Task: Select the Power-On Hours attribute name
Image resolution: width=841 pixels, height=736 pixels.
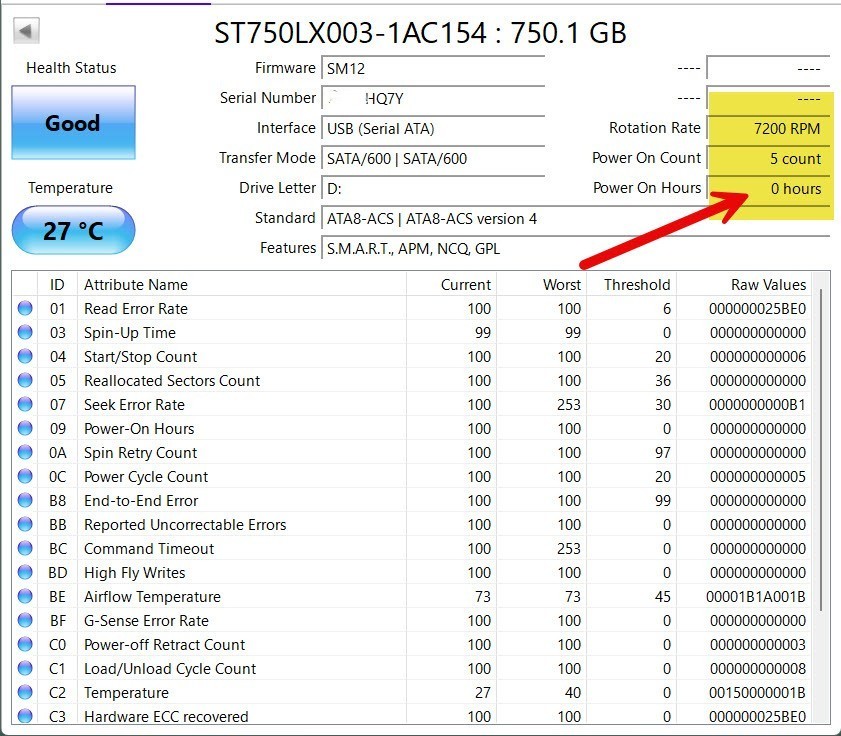Action: 139,429
